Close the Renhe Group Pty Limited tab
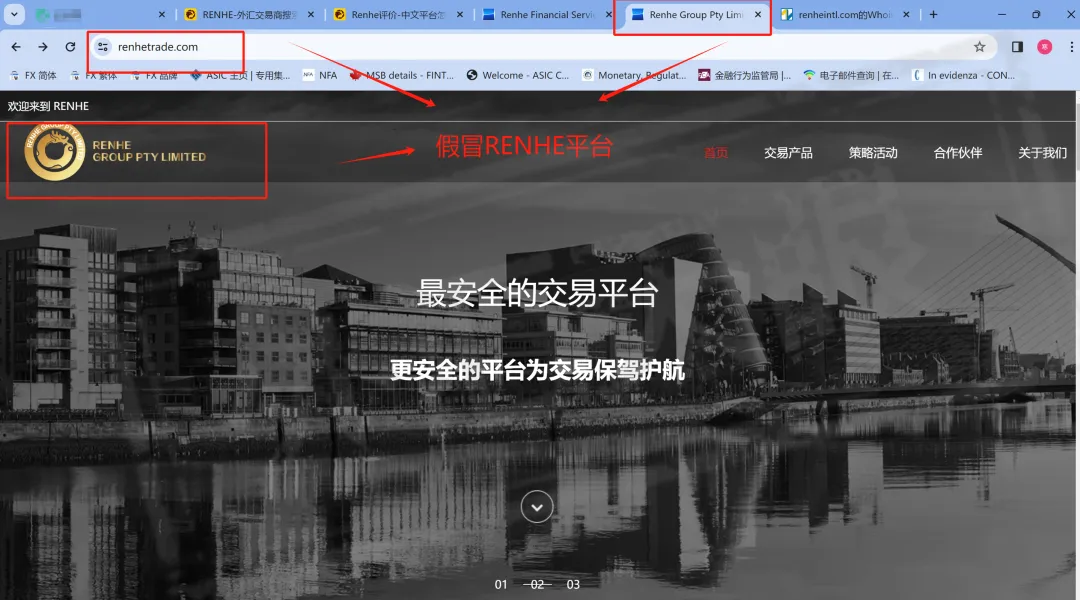This screenshot has height=600, width=1080. [758, 14]
